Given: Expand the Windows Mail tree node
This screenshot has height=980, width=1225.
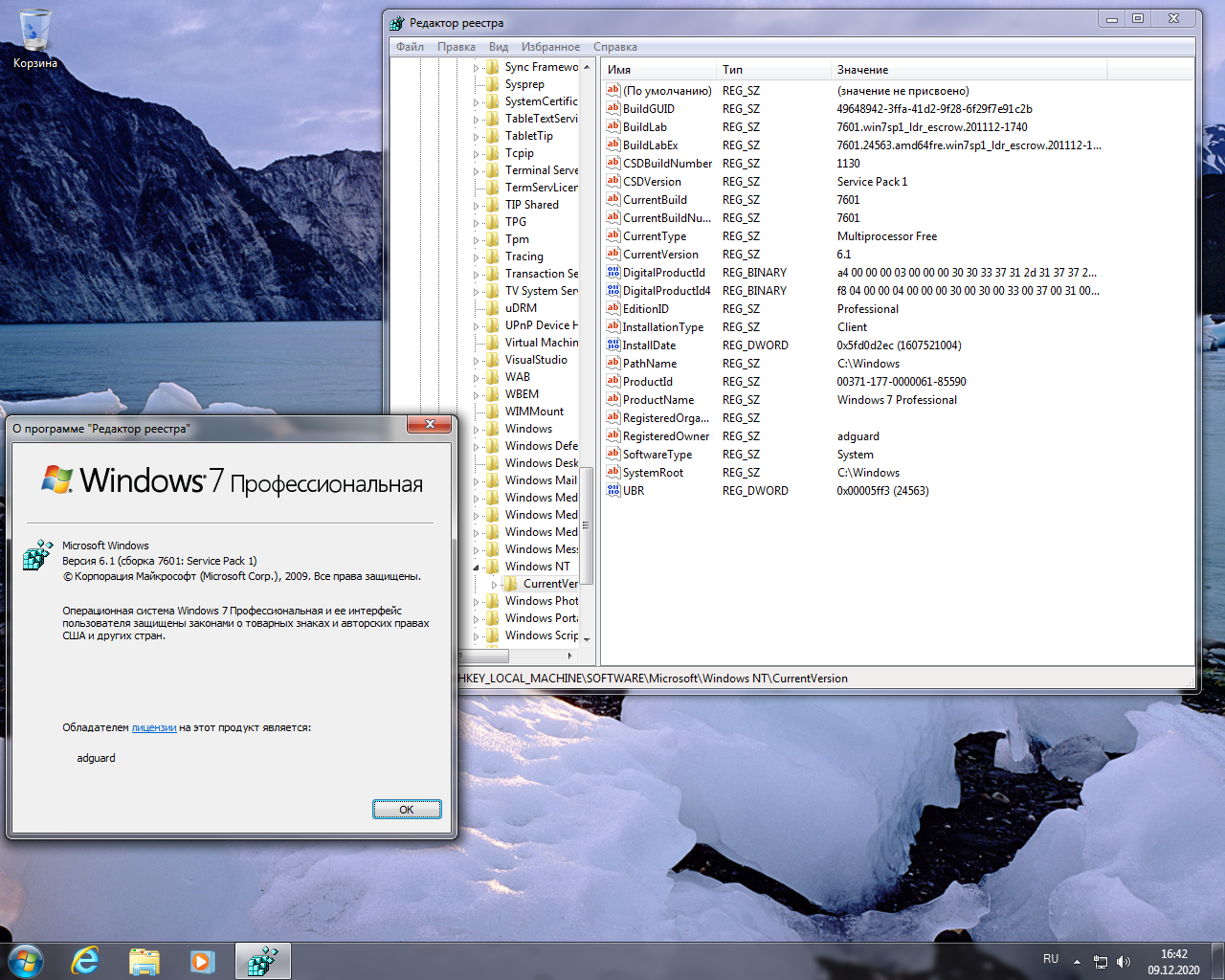Looking at the screenshot, I should (x=476, y=480).
